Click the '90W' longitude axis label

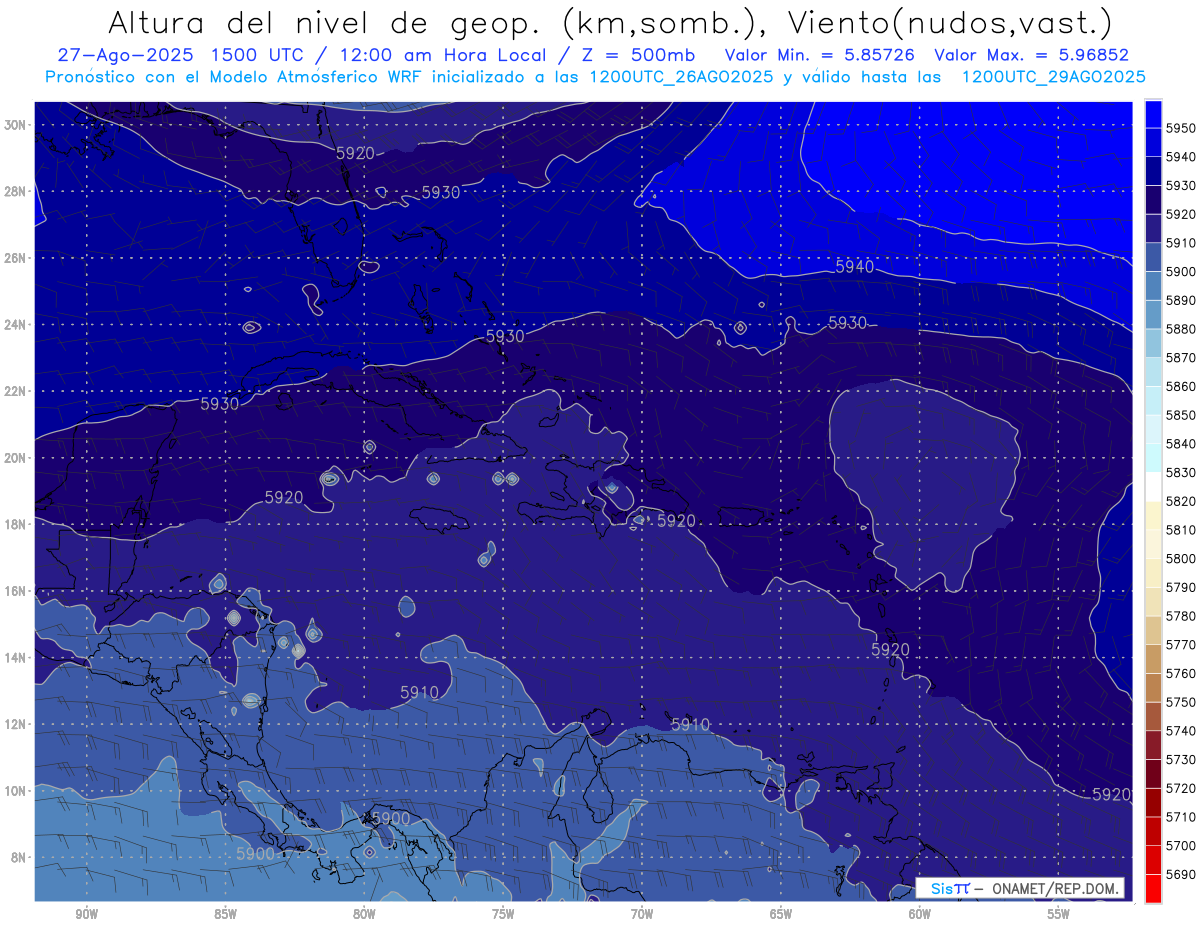pyautogui.click(x=86, y=914)
